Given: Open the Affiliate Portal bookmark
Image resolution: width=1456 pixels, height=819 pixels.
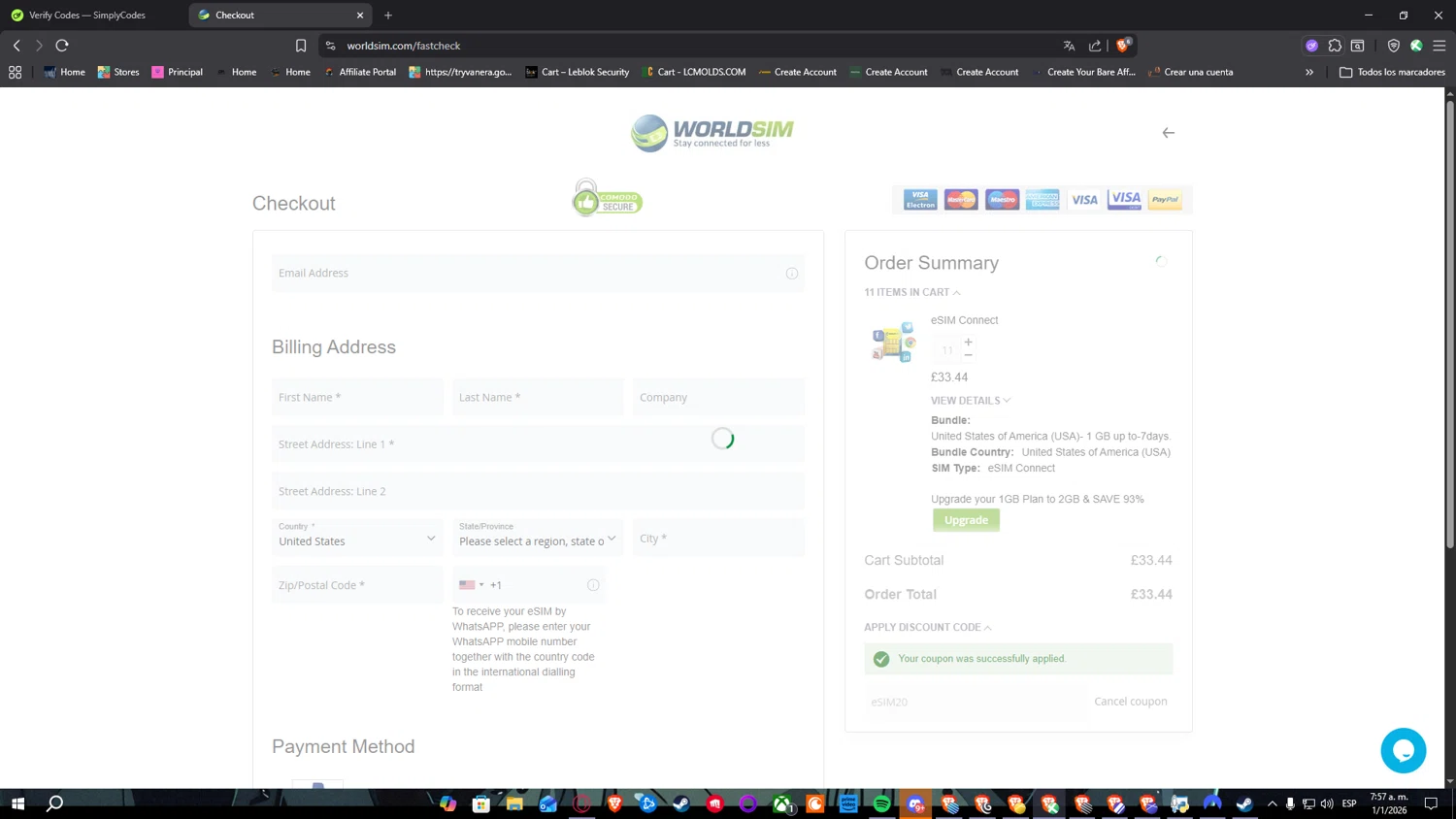Looking at the screenshot, I should click(360, 72).
